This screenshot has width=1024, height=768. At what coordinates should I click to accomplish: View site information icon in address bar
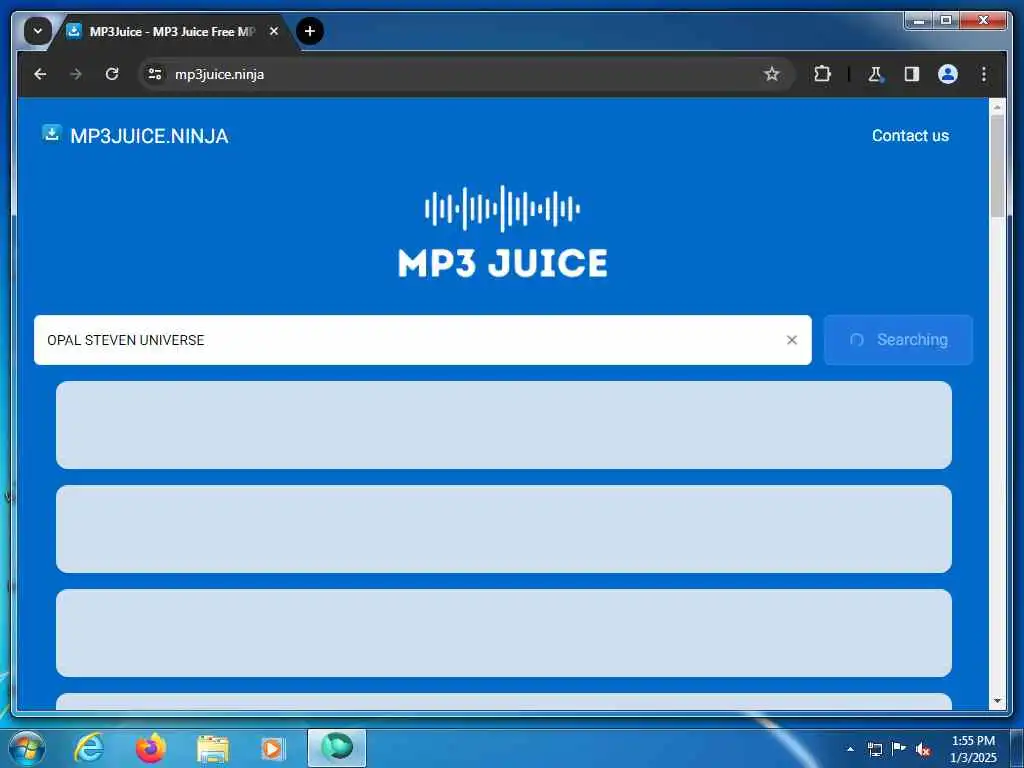155,74
